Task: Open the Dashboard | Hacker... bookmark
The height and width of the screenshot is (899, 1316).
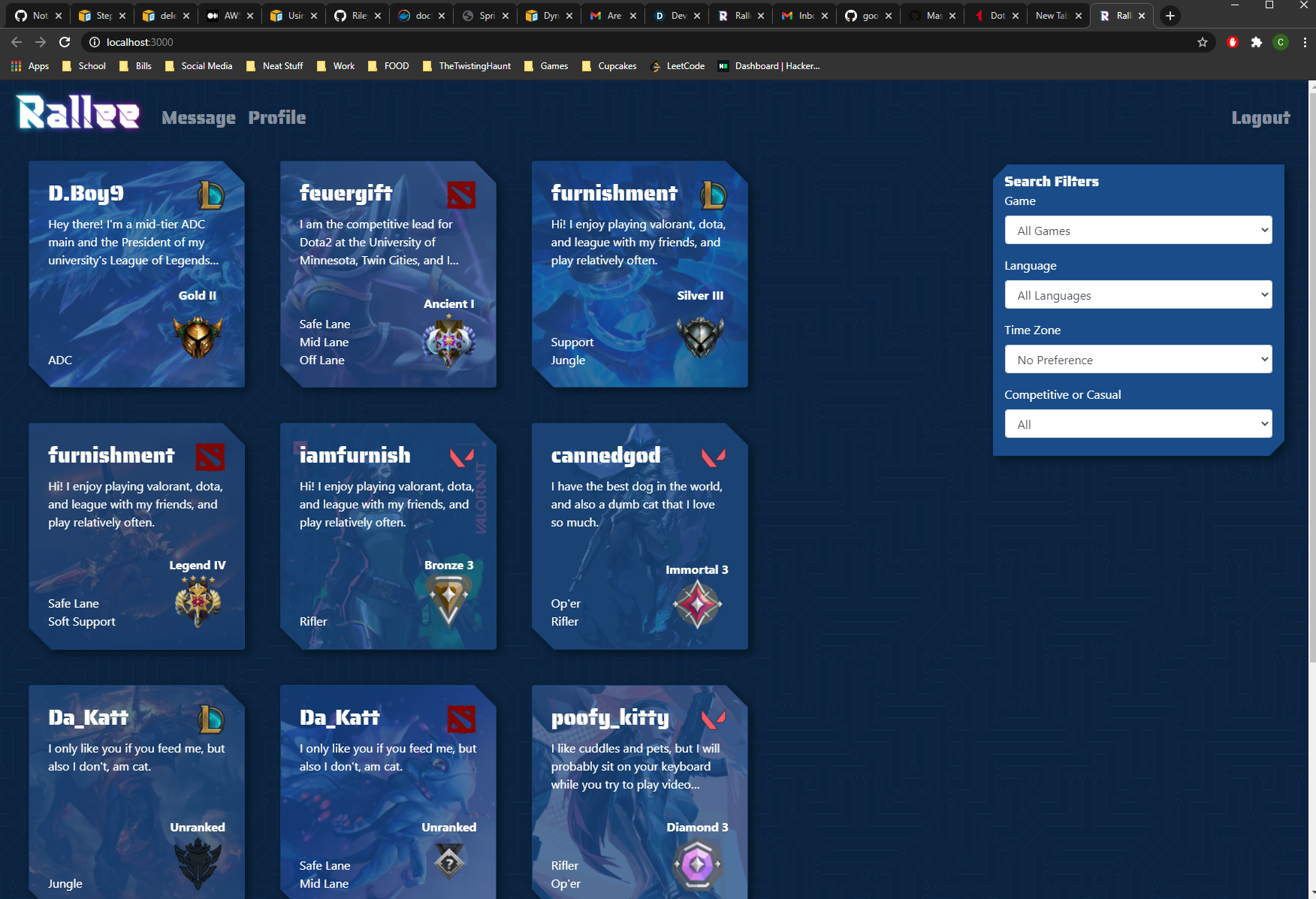Action: click(x=768, y=66)
